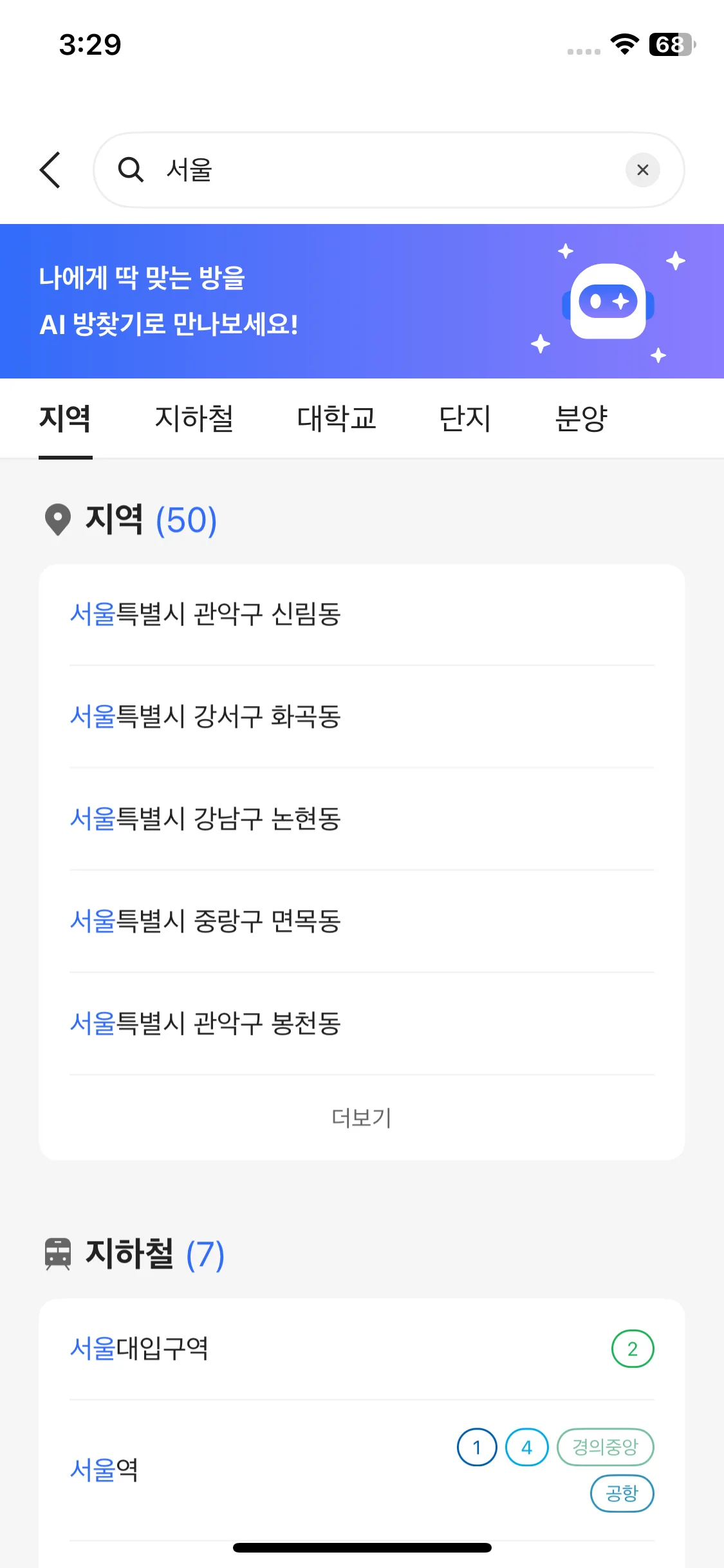724x1568 pixels.
Task: Tap the location pin icon beside 지역
Action: 58,519
